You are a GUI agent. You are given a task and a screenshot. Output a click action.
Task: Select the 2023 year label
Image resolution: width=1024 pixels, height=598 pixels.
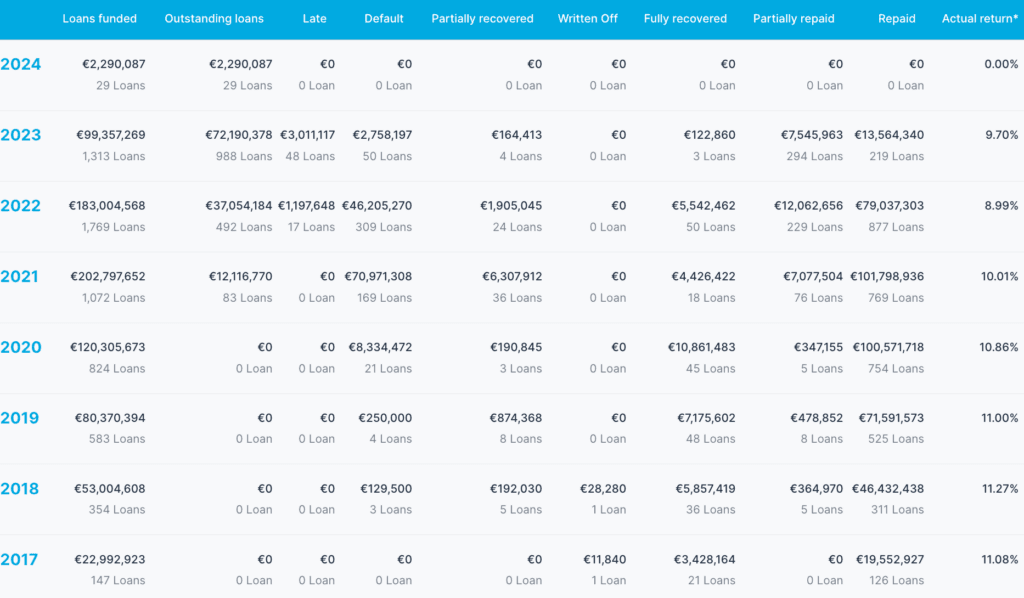pyautogui.click(x=21, y=135)
